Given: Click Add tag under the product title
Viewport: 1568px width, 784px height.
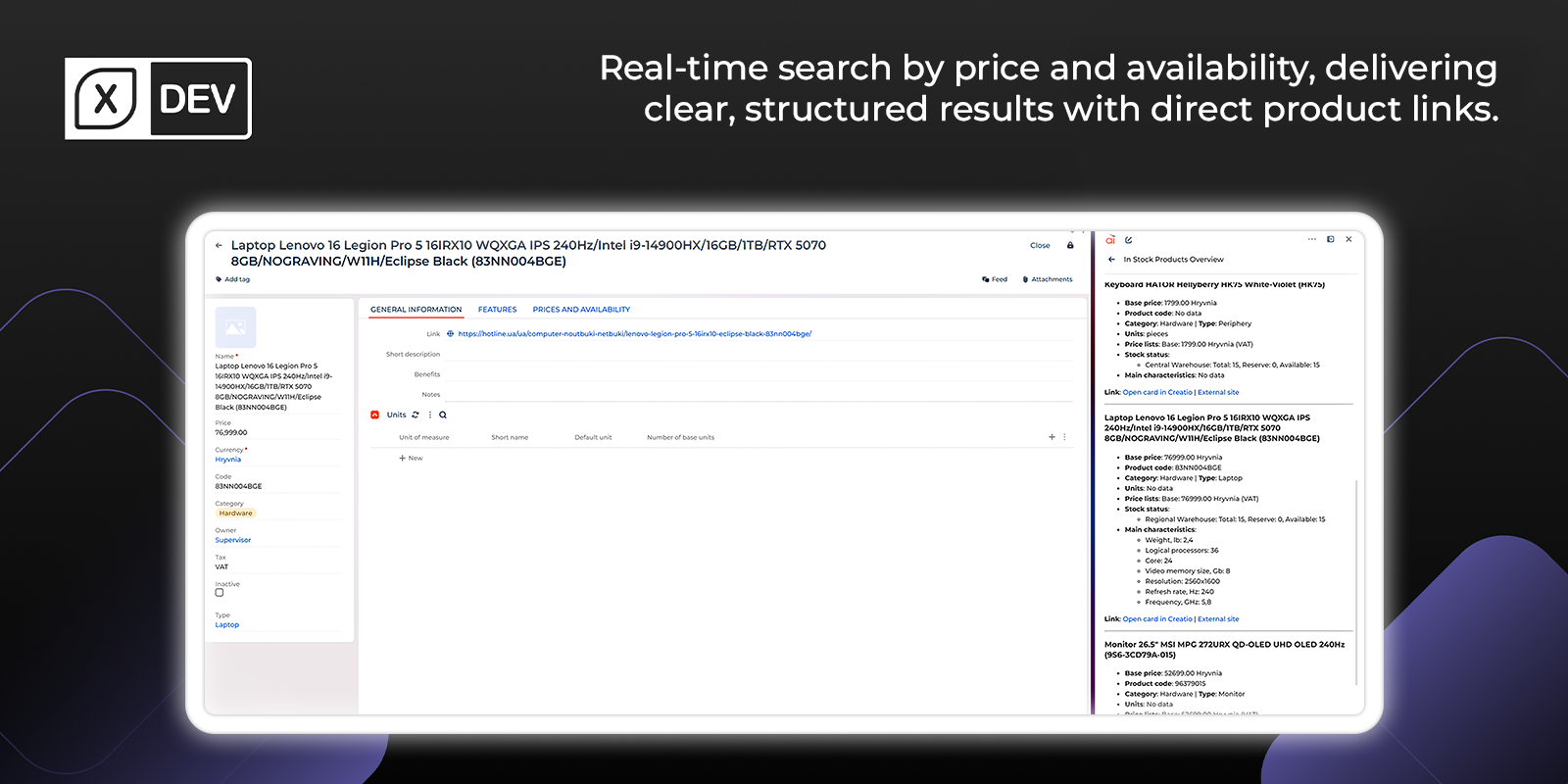Looking at the screenshot, I should tap(236, 280).
